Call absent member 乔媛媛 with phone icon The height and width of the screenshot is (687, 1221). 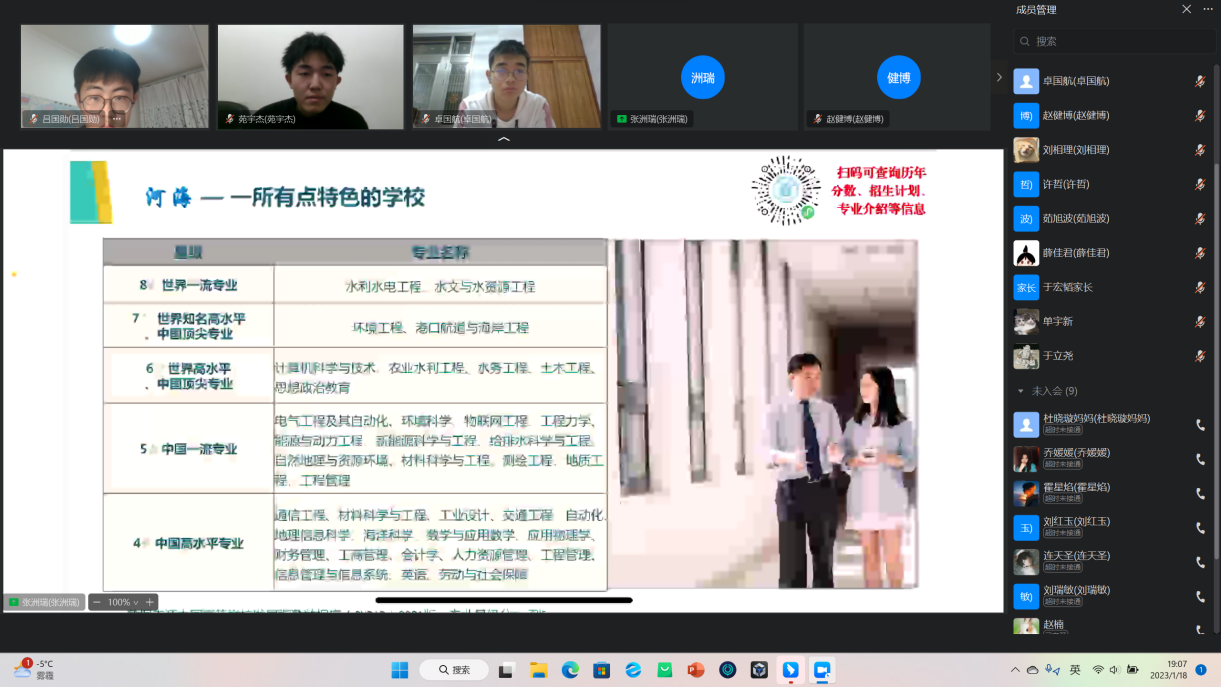coord(1200,459)
